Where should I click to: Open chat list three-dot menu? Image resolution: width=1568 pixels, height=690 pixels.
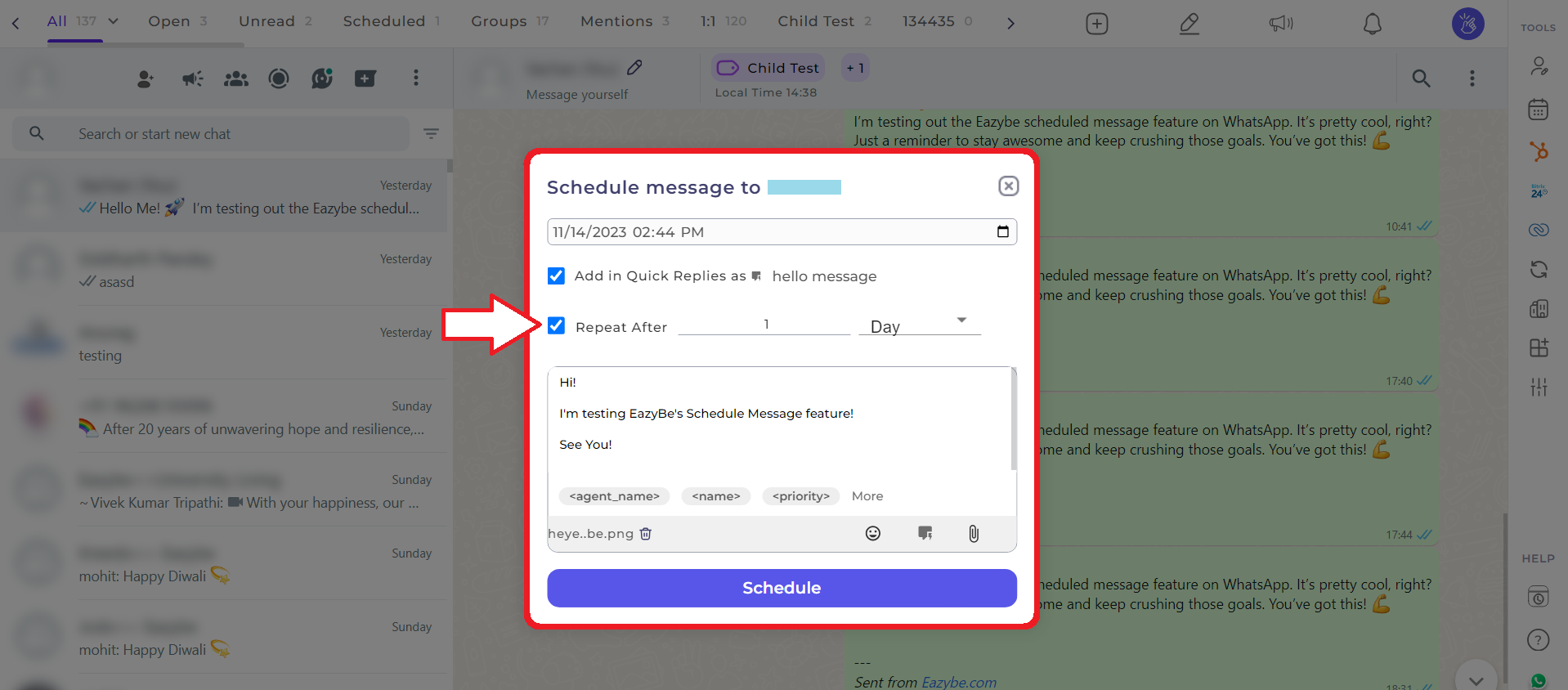[416, 78]
